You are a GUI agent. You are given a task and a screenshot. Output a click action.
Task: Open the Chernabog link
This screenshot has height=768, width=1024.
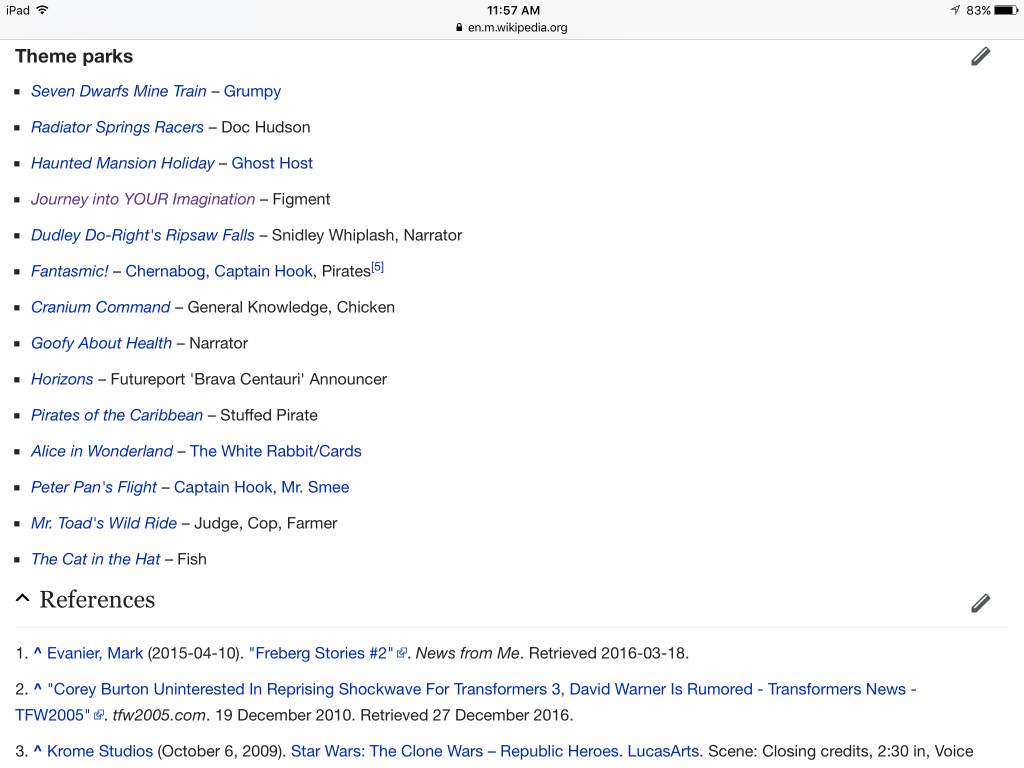coord(165,271)
